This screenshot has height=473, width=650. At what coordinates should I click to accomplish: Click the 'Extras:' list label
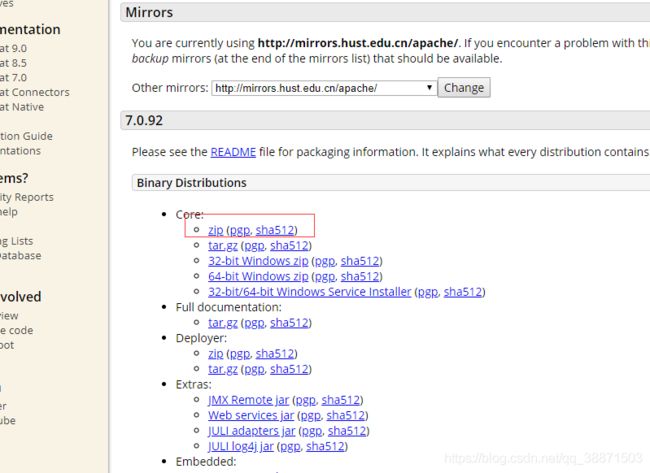tap(194, 384)
